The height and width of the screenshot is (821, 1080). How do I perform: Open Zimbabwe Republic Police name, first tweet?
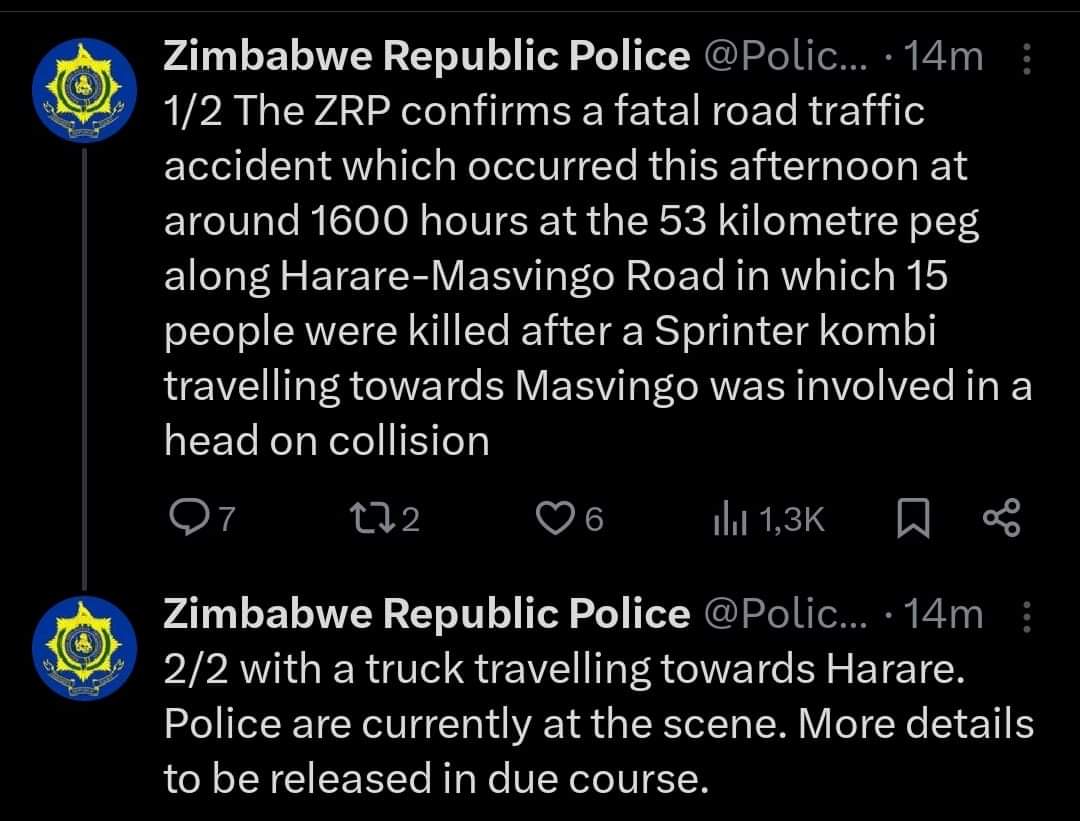426,56
